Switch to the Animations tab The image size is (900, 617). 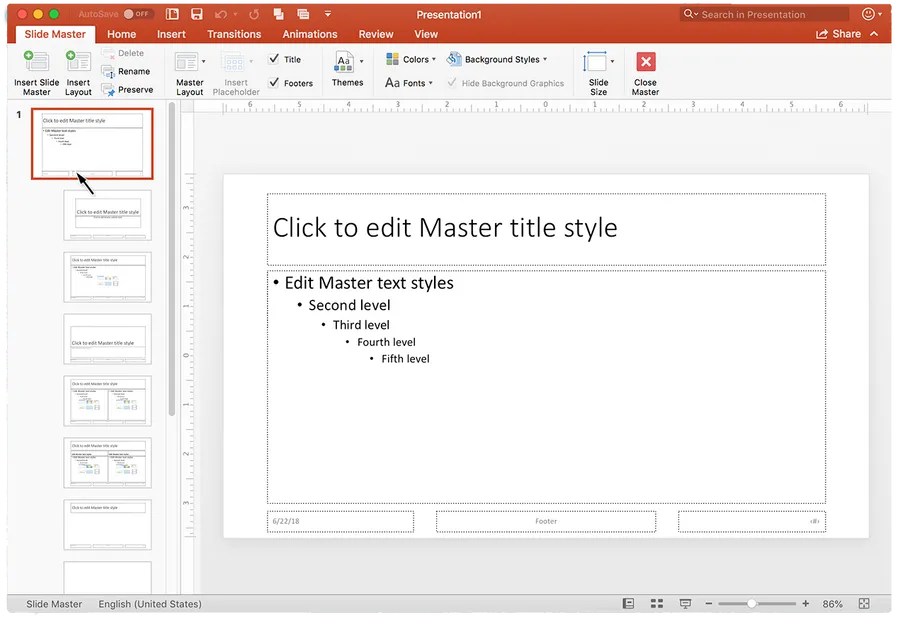click(310, 34)
